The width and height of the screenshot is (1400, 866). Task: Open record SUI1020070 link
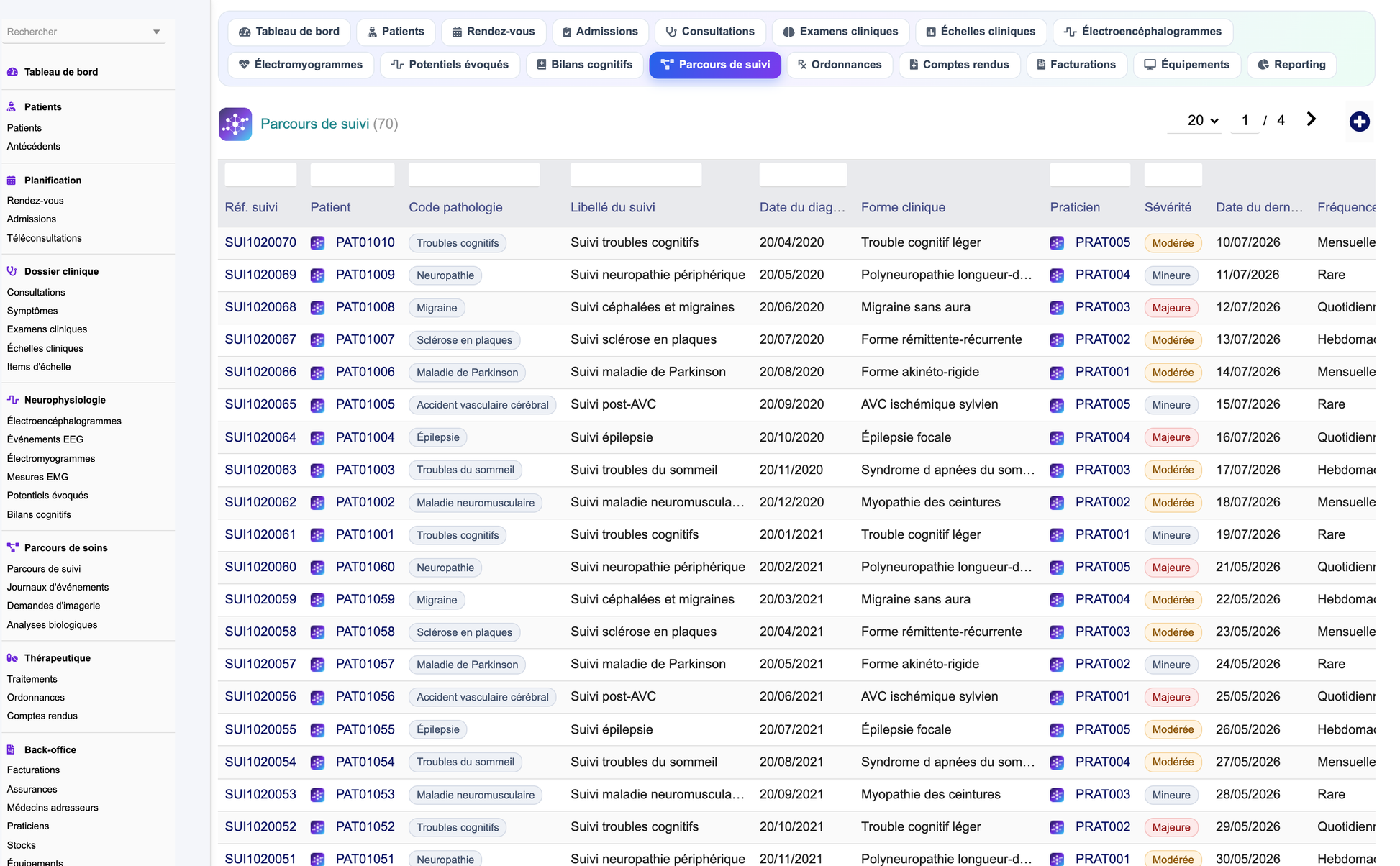[260, 242]
